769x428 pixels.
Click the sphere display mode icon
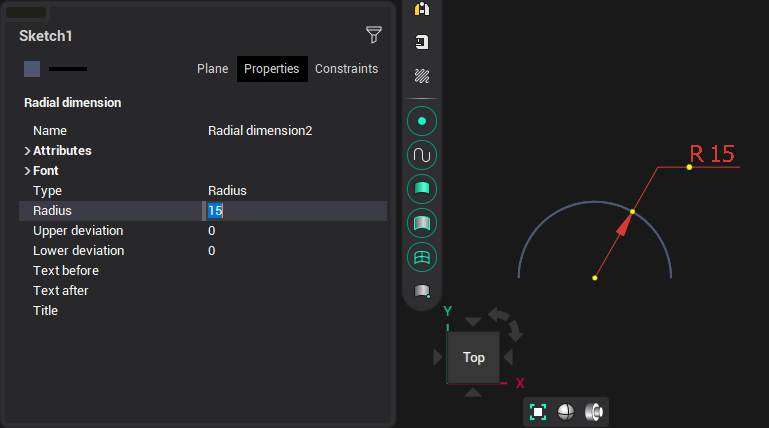[566, 412]
